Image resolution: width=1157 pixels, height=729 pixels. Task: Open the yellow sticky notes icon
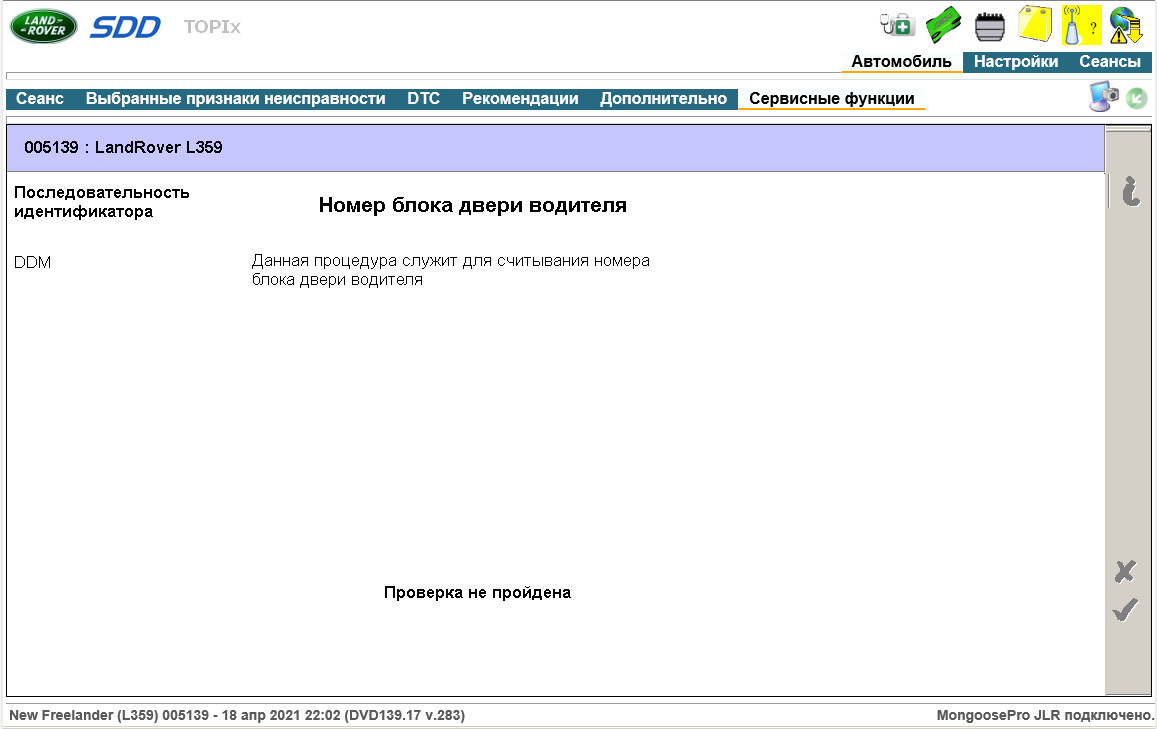click(x=1035, y=24)
